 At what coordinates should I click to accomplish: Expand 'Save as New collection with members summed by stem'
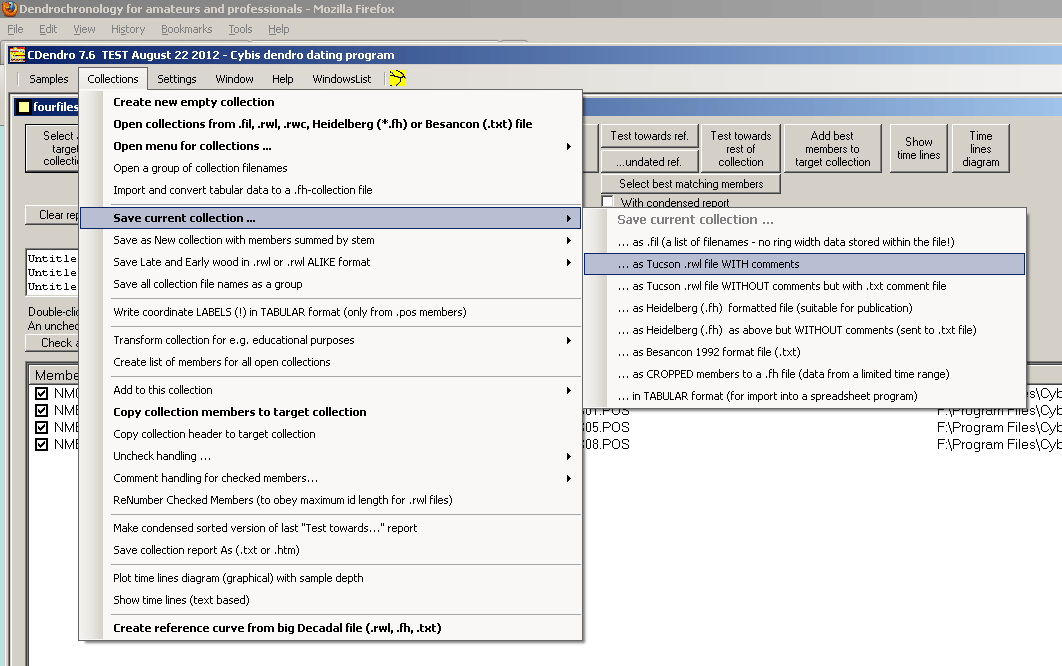coord(568,241)
